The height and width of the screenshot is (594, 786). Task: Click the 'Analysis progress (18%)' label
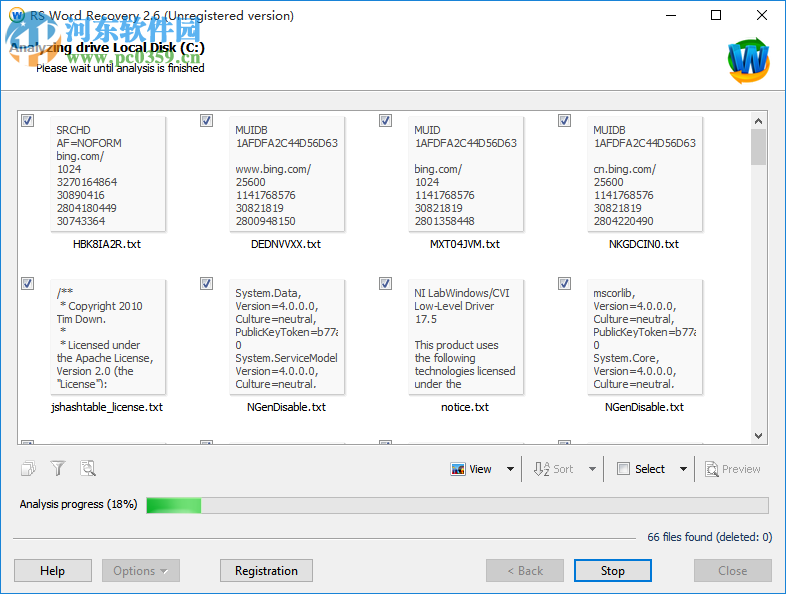click(78, 504)
